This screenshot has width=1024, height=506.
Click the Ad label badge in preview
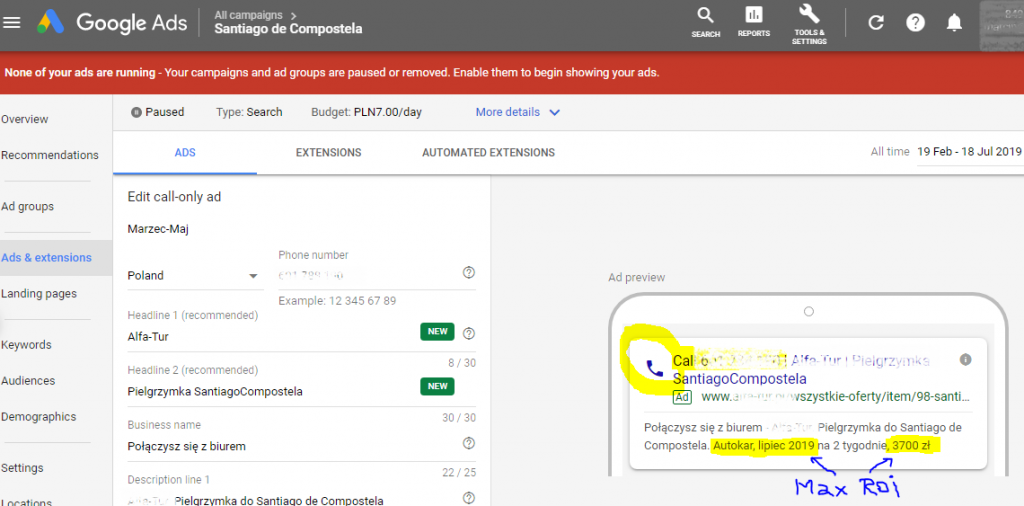(x=682, y=397)
